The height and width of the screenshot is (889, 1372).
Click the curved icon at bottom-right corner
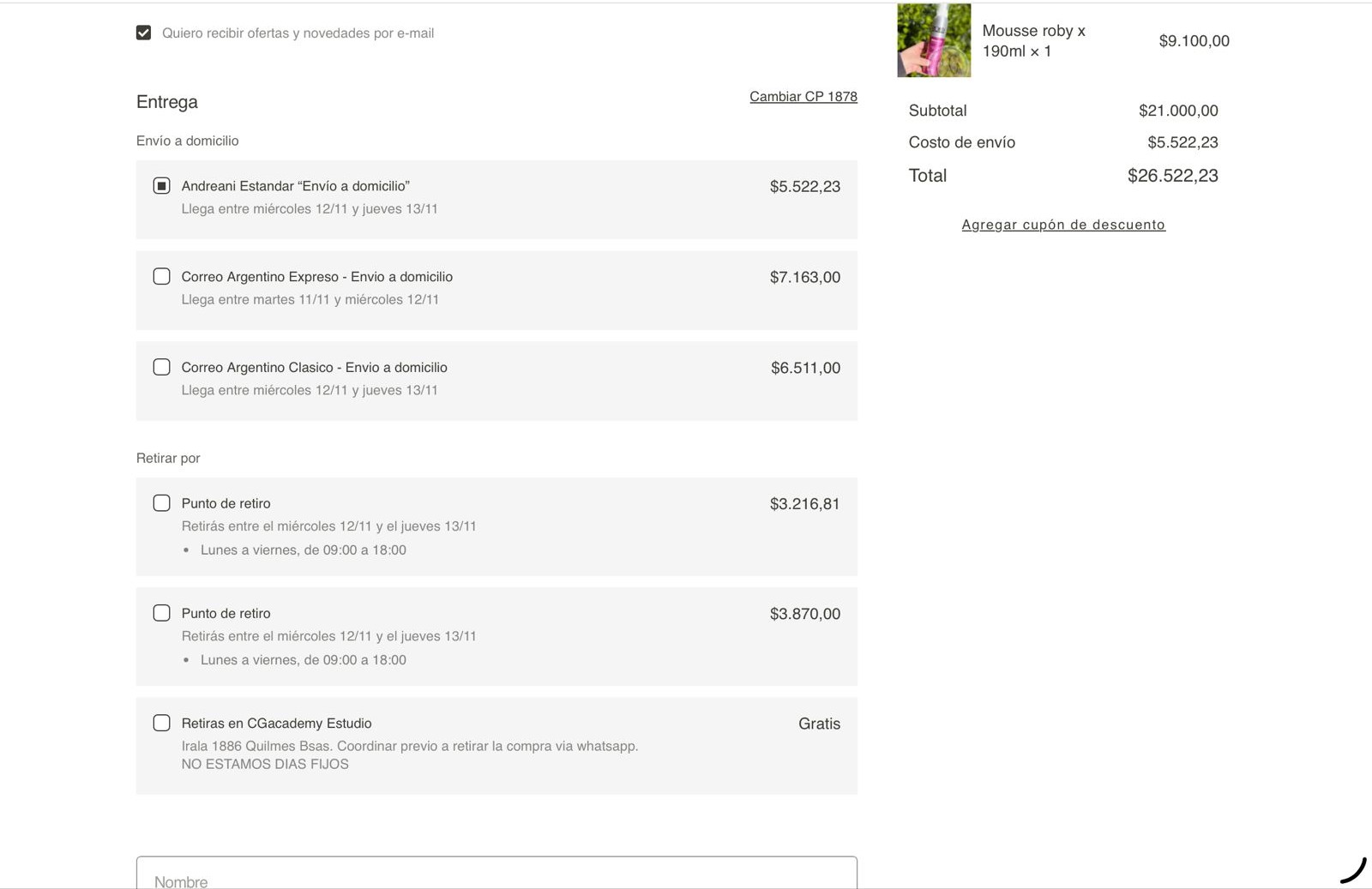point(1352,869)
